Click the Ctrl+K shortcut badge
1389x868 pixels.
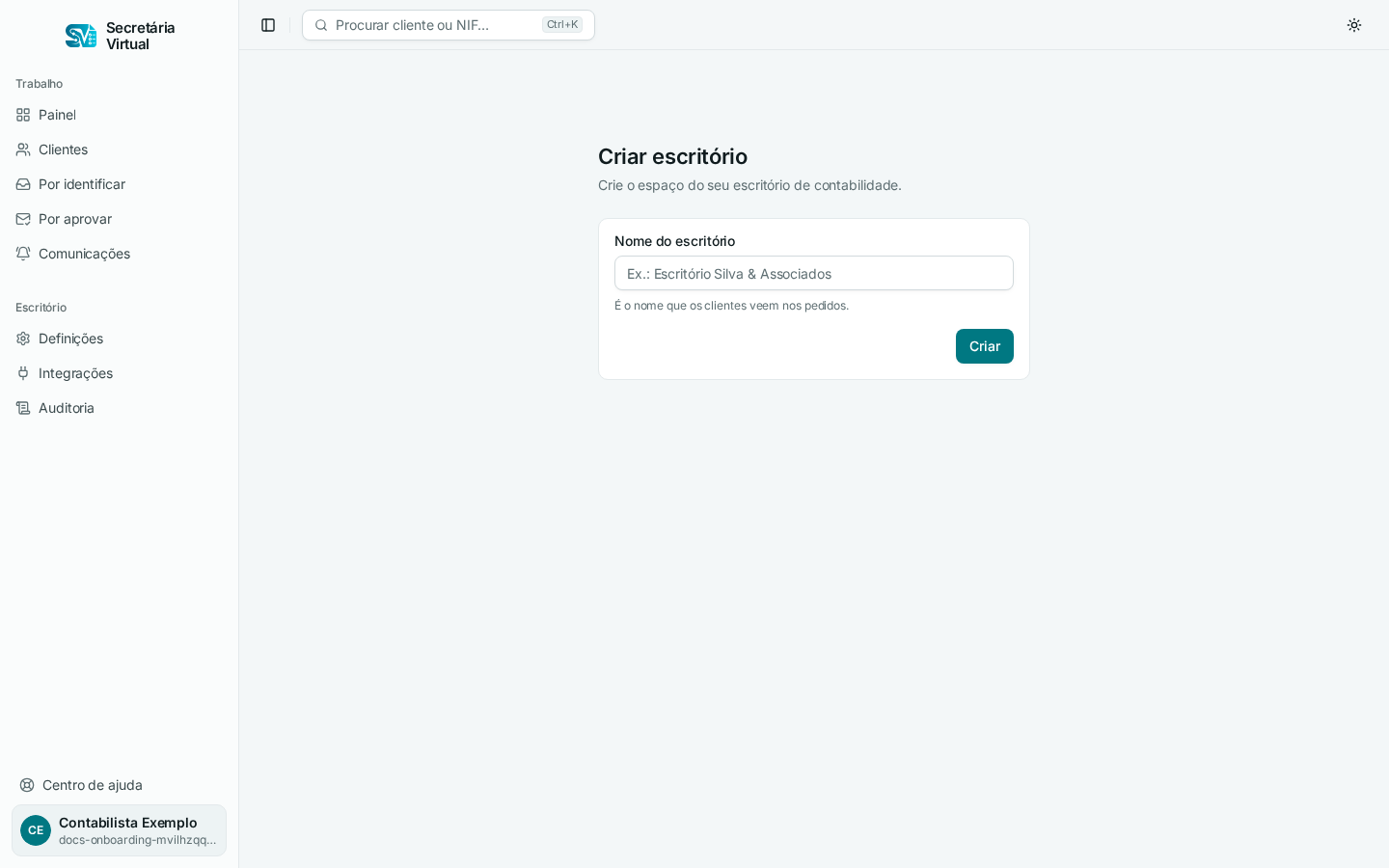point(562,25)
